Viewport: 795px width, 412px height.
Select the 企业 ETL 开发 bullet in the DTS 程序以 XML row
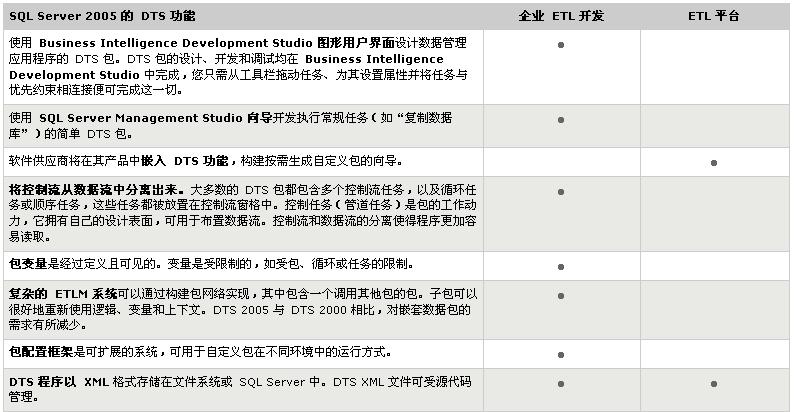click(x=561, y=384)
